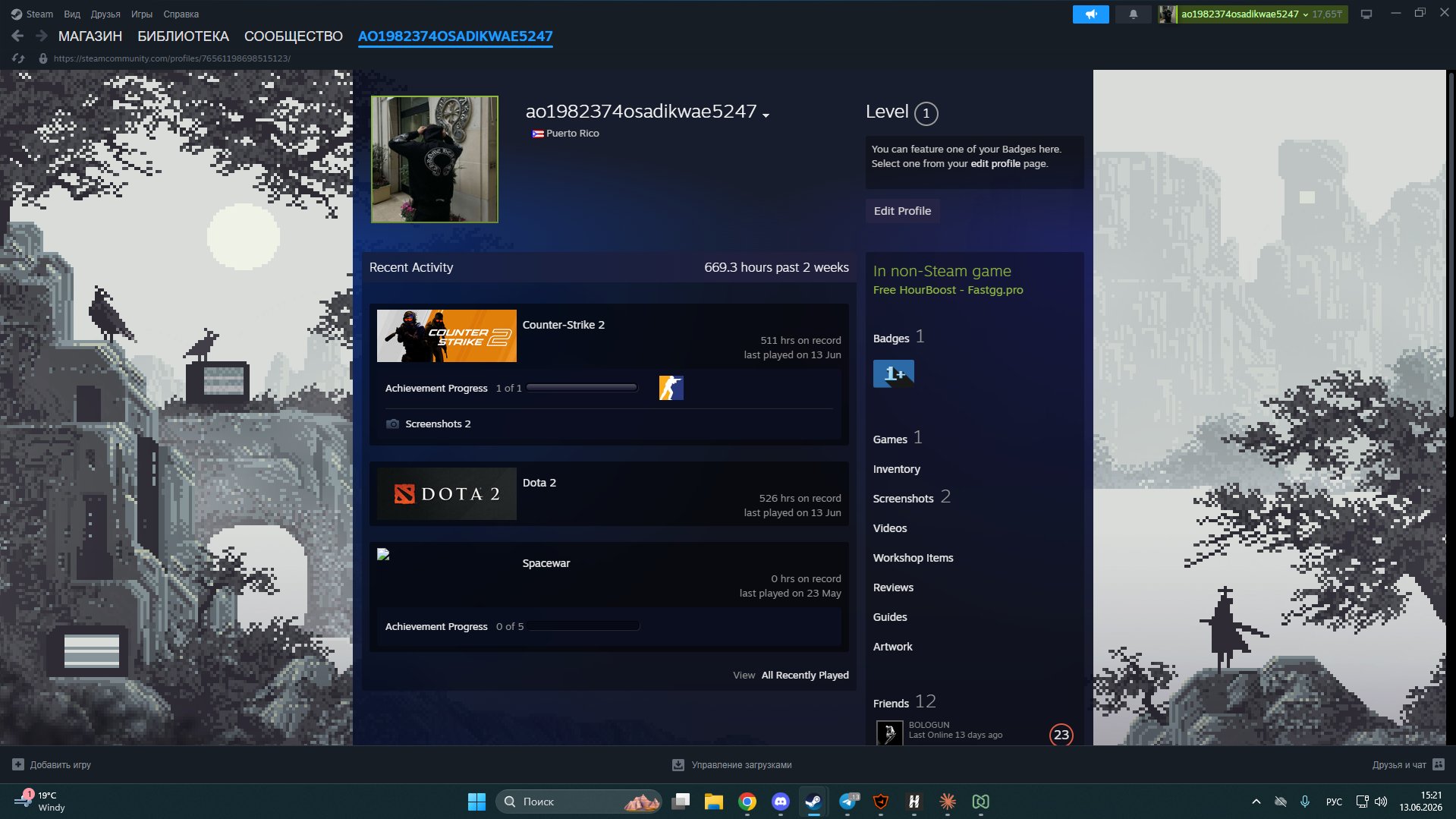Click the Добавить игру button
This screenshot has width=1456, height=819.
[x=52, y=764]
